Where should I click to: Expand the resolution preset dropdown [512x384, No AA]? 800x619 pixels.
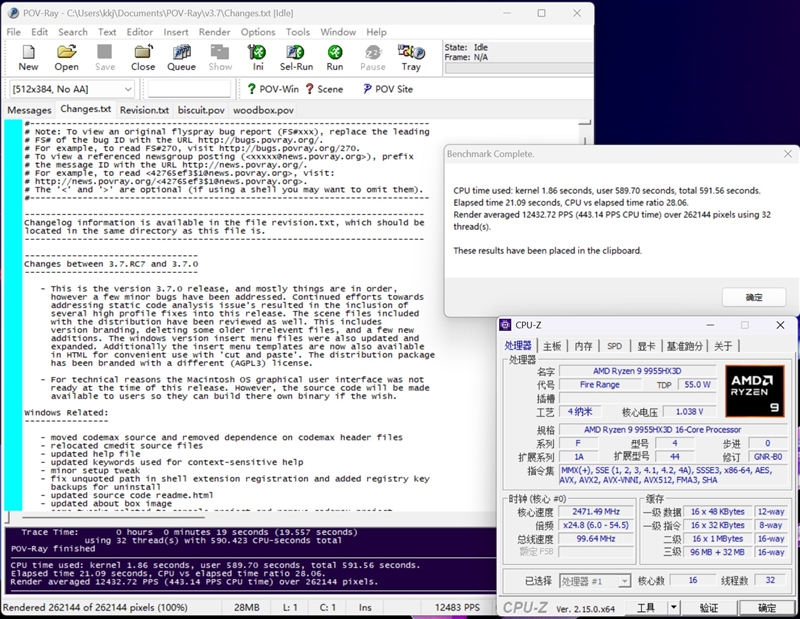tap(72, 89)
